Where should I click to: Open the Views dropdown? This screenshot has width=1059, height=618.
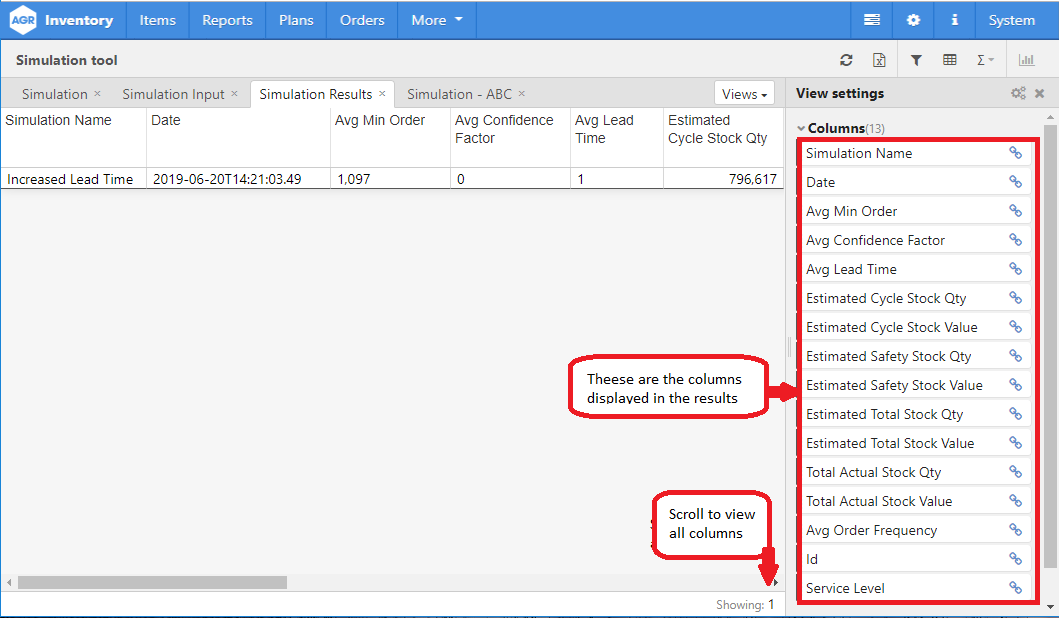coord(745,94)
